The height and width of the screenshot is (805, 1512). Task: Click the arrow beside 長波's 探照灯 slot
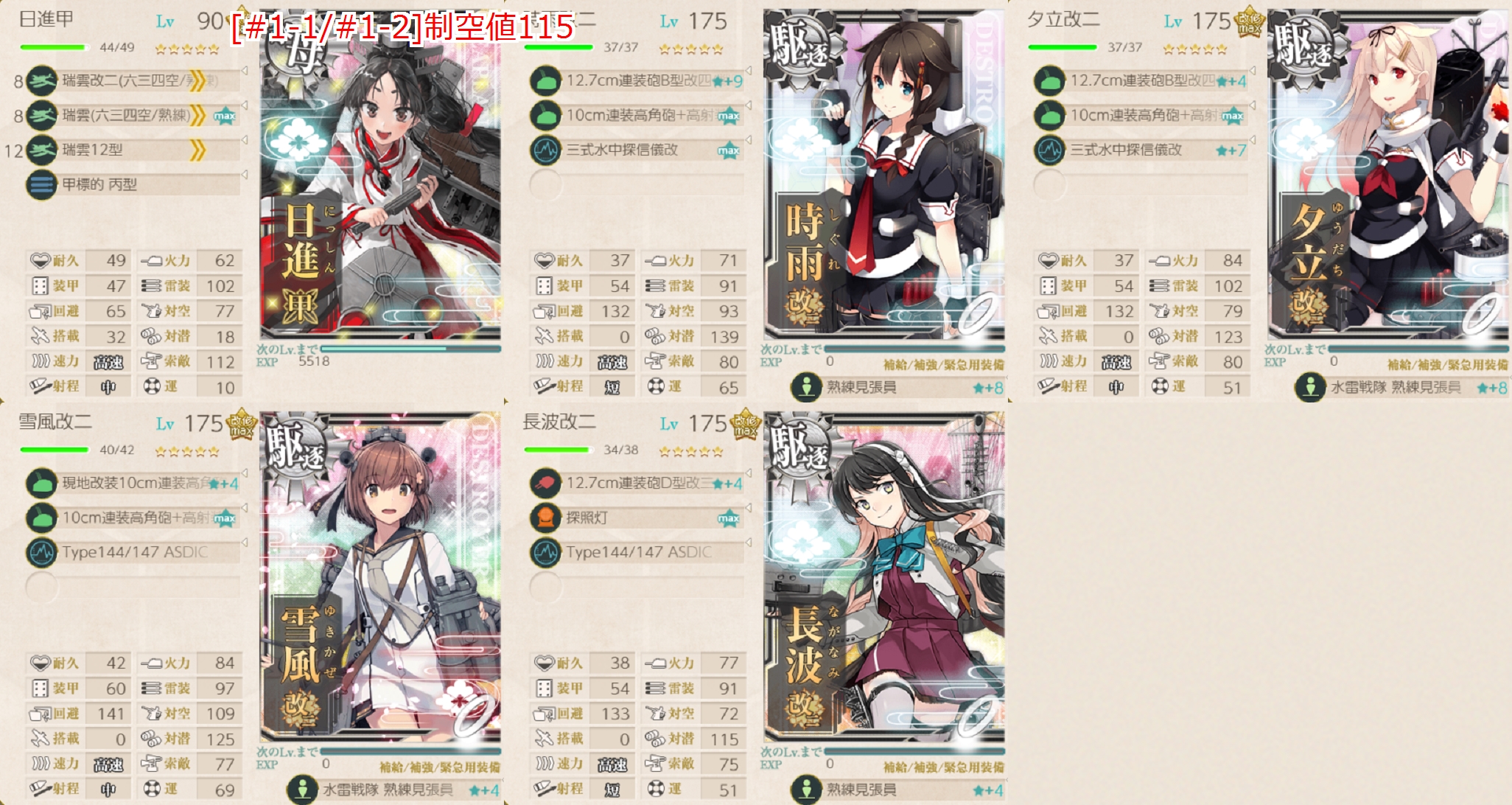pyautogui.click(x=748, y=507)
